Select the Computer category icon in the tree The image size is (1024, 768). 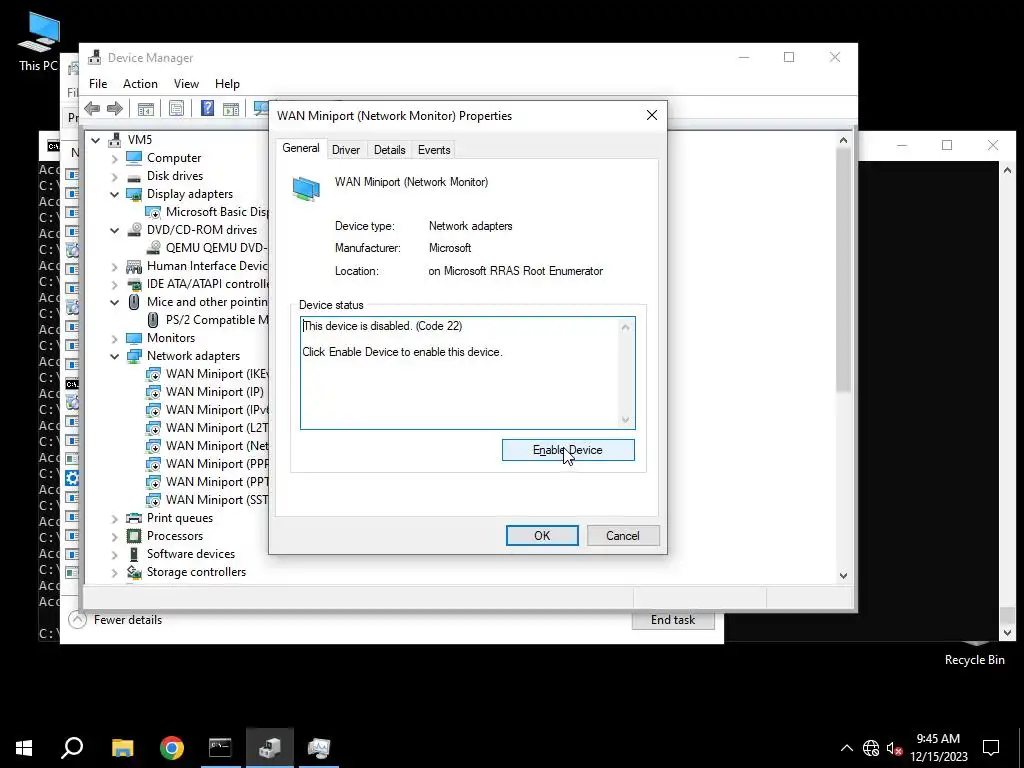click(134, 158)
